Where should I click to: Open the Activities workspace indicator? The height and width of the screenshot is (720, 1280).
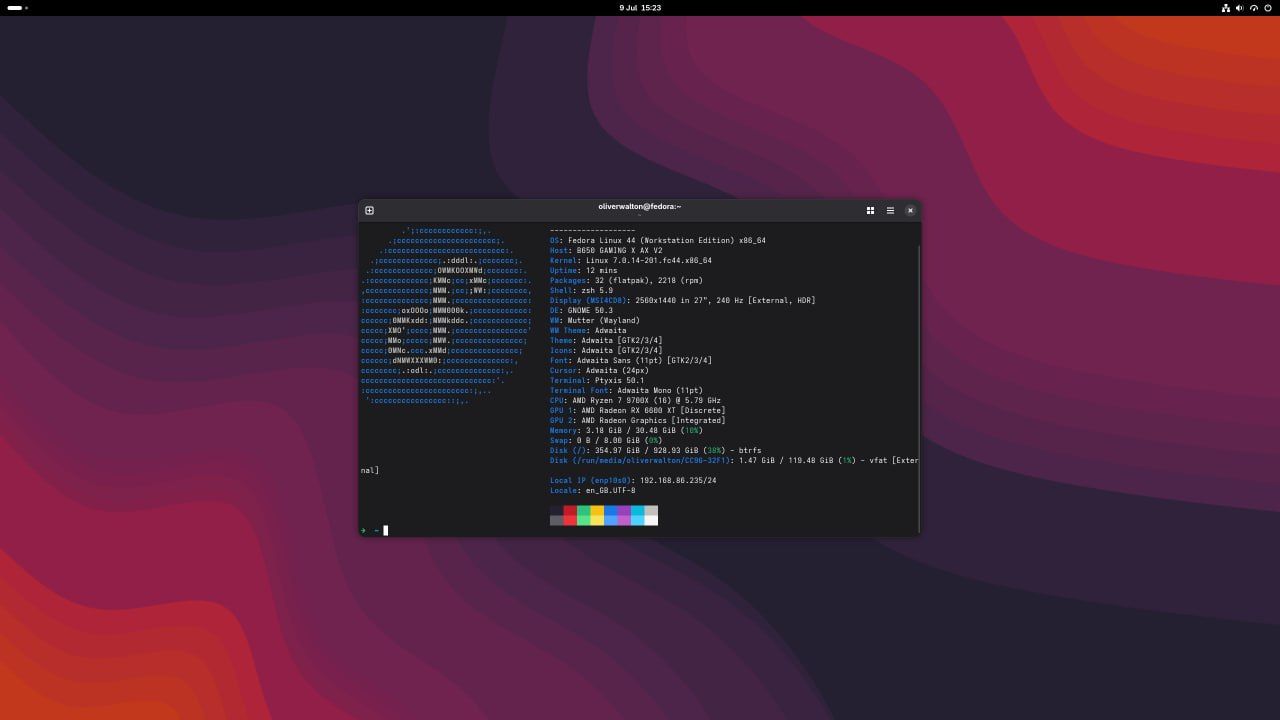coord(18,8)
